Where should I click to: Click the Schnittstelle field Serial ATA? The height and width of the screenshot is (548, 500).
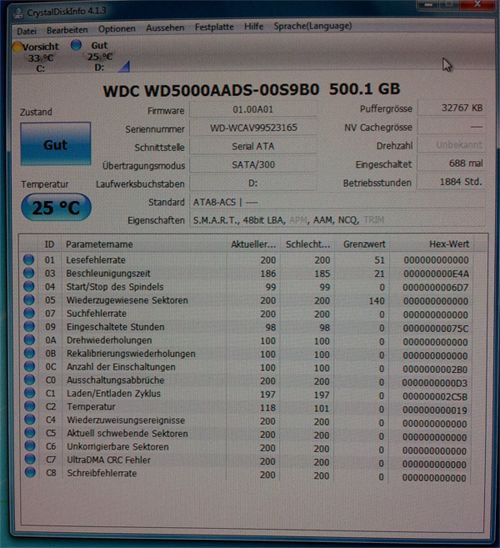tap(253, 146)
